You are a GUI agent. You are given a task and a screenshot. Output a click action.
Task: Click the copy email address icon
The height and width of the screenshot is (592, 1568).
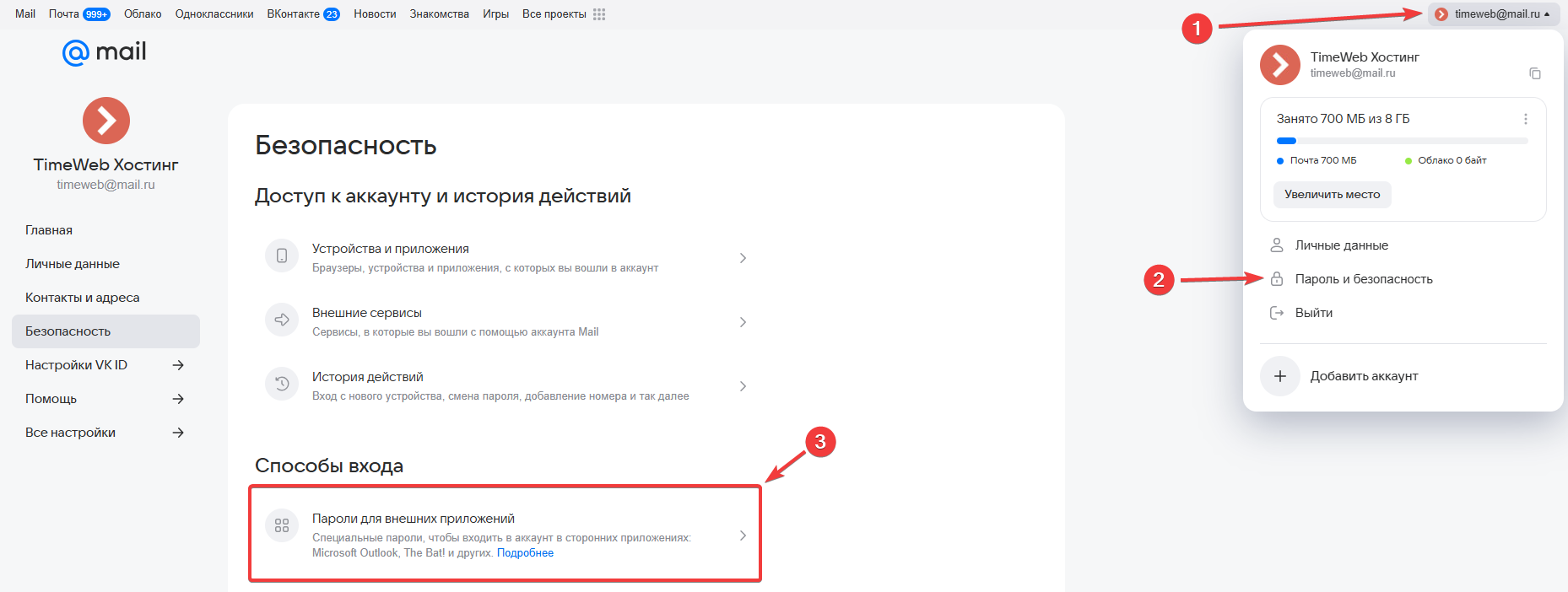coord(1534,73)
